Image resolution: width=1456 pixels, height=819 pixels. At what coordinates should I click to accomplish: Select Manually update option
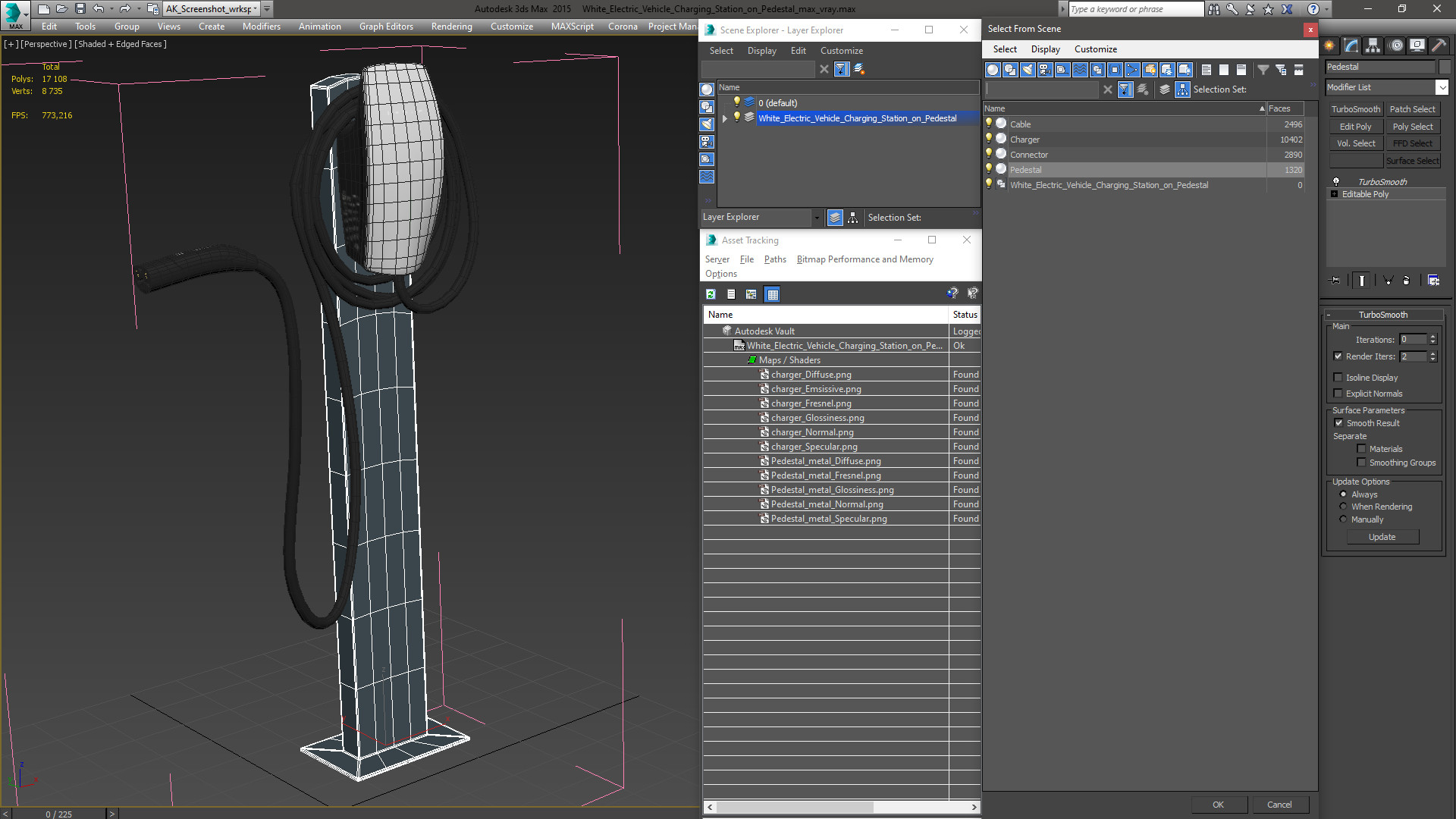tap(1343, 519)
